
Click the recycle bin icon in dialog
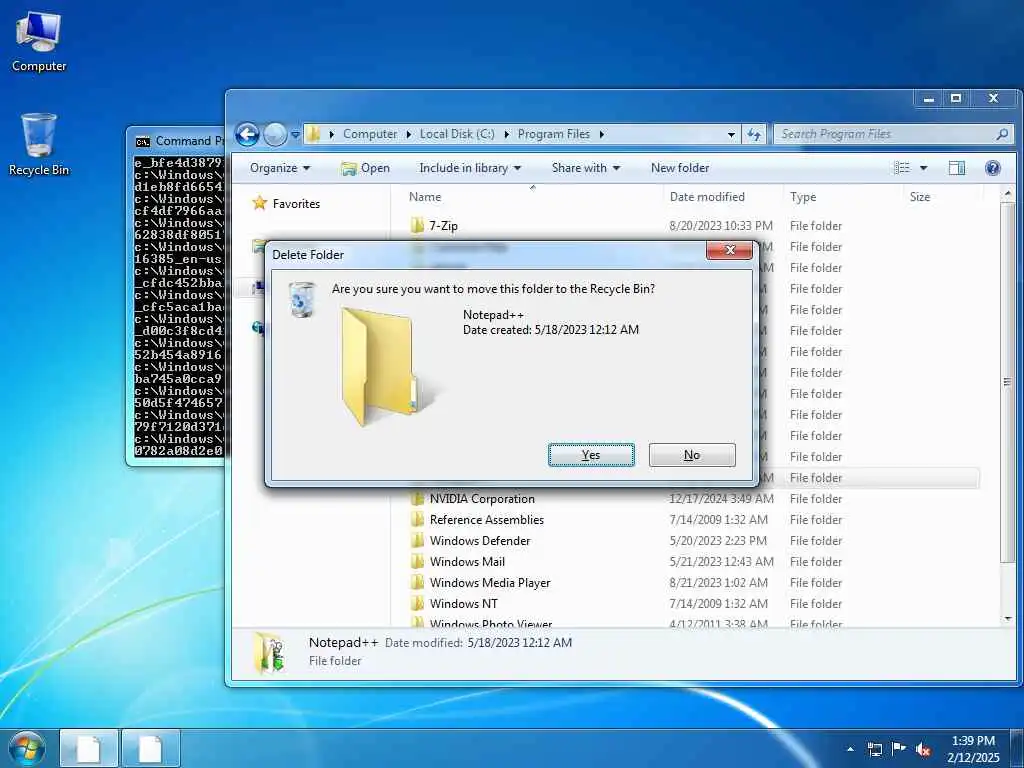pyautogui.click(x=302, y=299)
